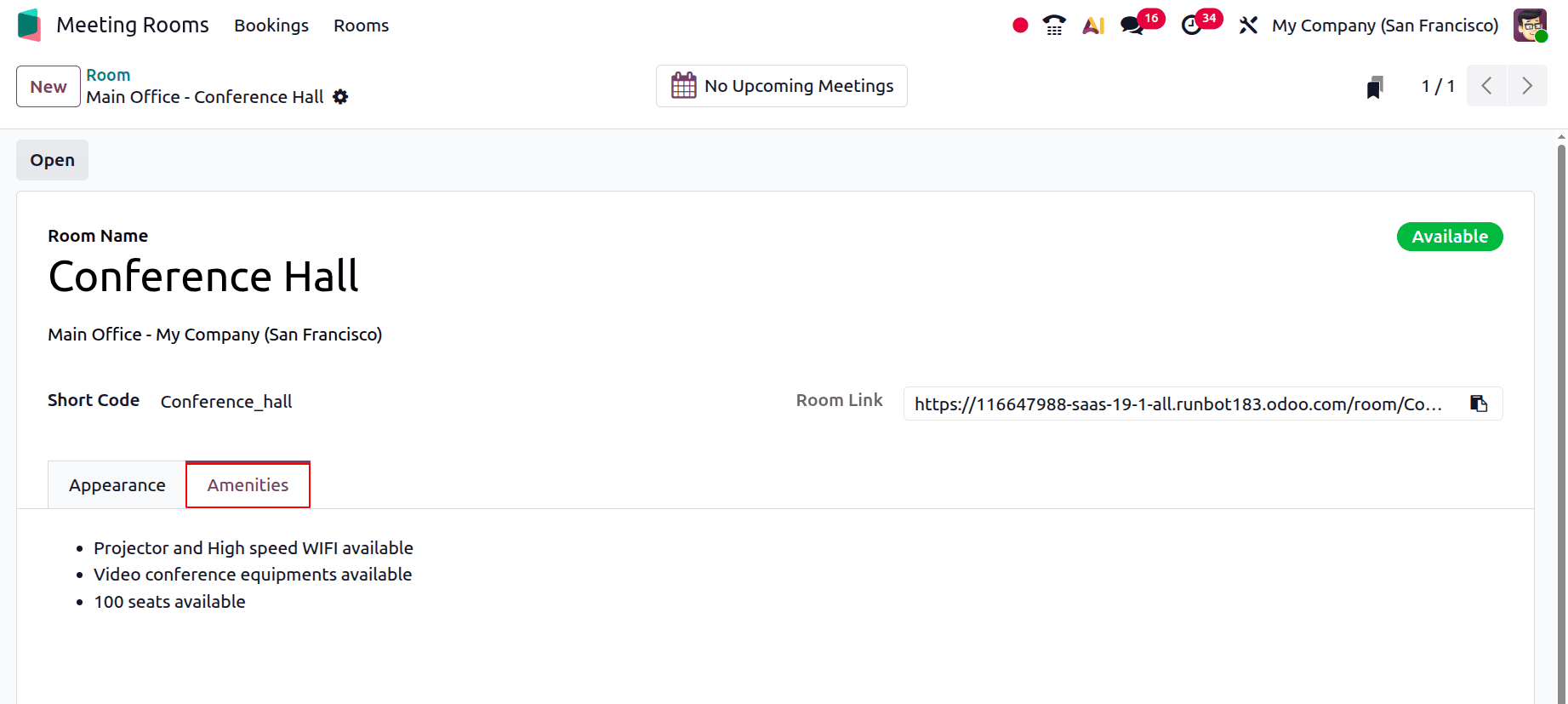Open the Bookings menu
This screenshot has width=1568, height=704.
coord(271,26)
